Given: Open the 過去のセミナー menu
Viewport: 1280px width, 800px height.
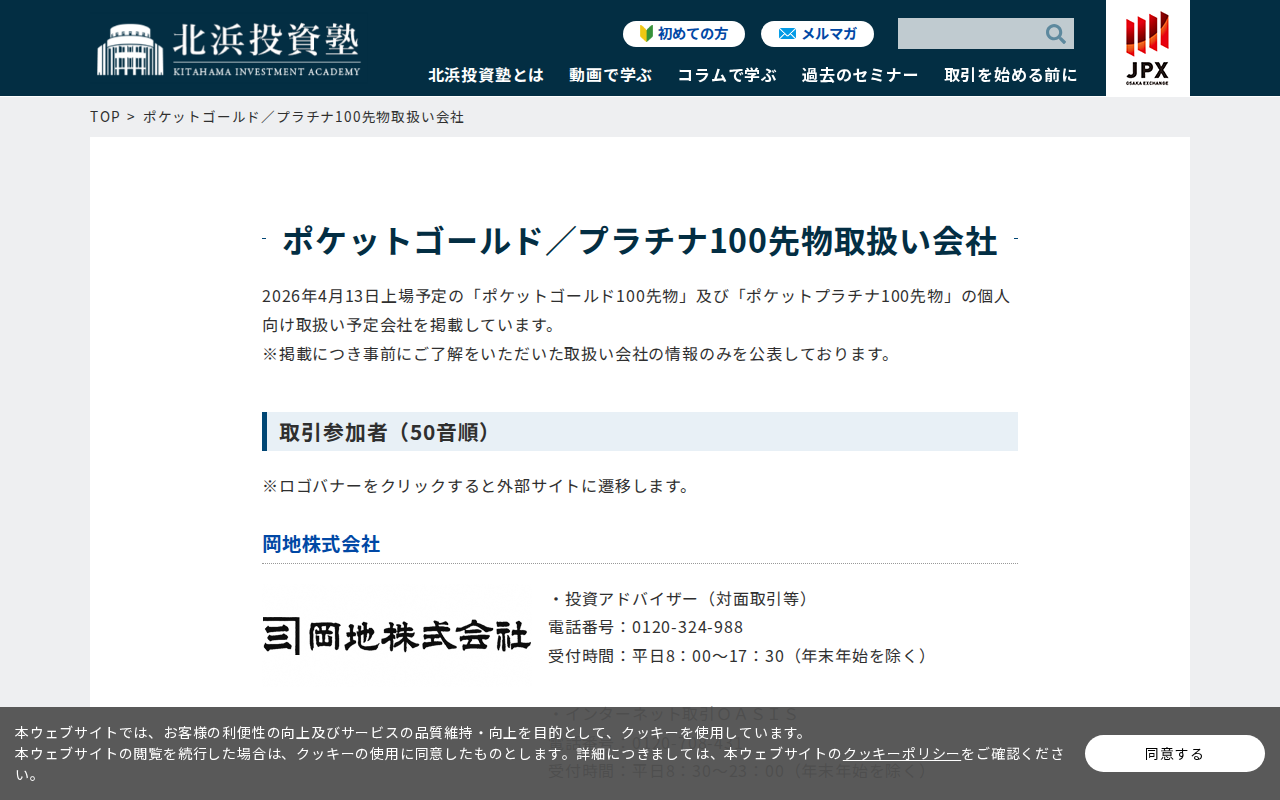Looking at the screenshot, I should tap(860, 75).
